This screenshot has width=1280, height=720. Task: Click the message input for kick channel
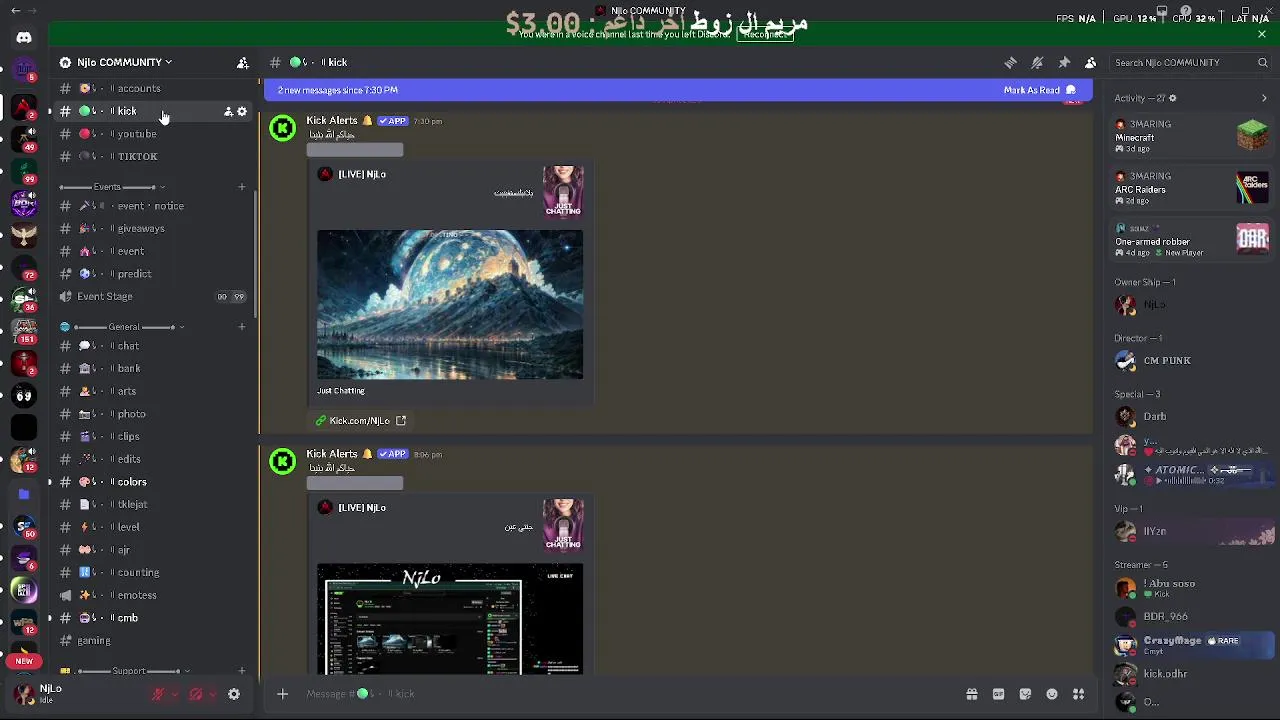[630, 694]
